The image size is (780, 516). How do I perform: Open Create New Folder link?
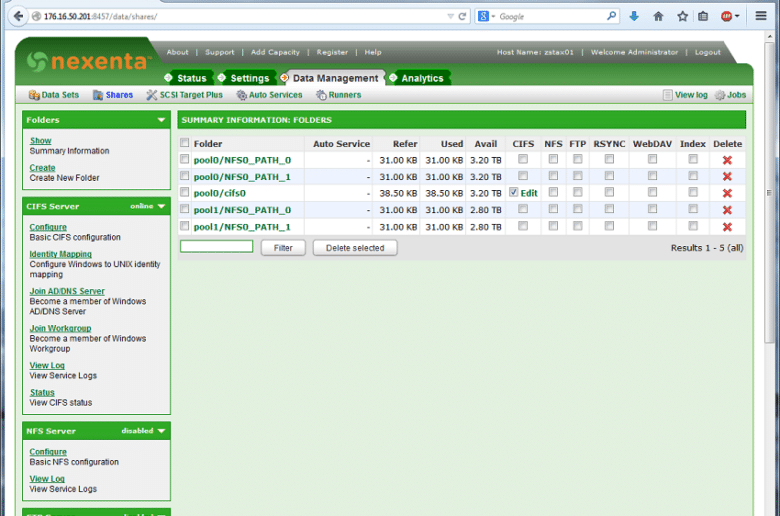pyautogui.click(x=42, y=168)
